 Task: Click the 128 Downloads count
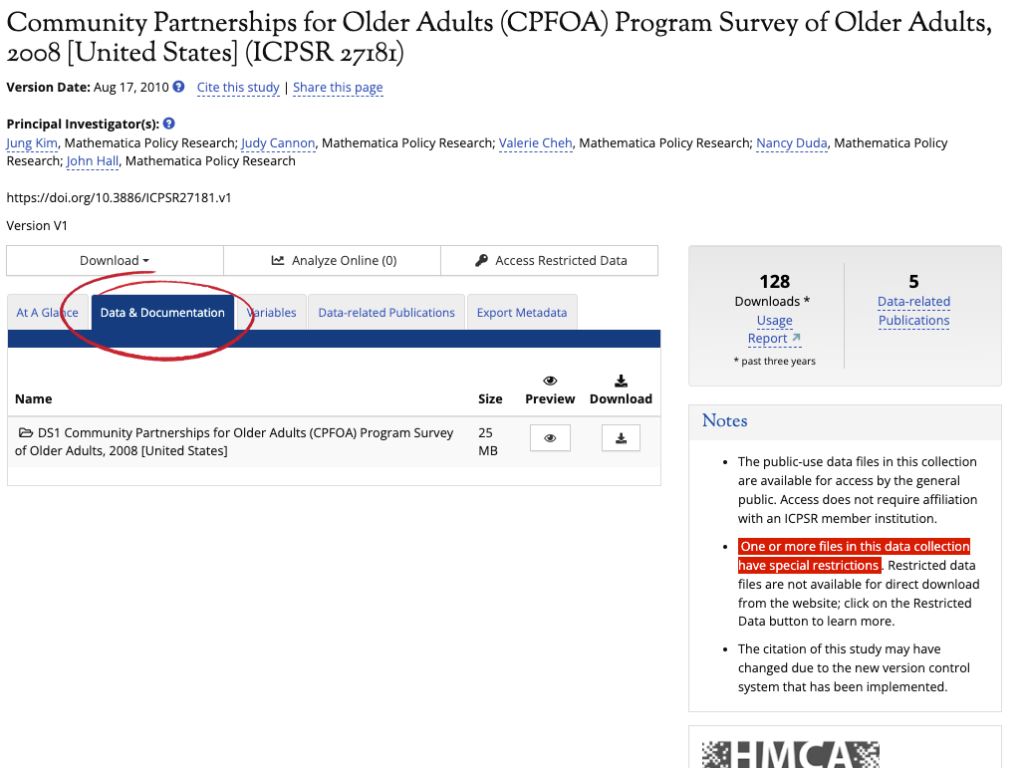[x=775, y=281]
